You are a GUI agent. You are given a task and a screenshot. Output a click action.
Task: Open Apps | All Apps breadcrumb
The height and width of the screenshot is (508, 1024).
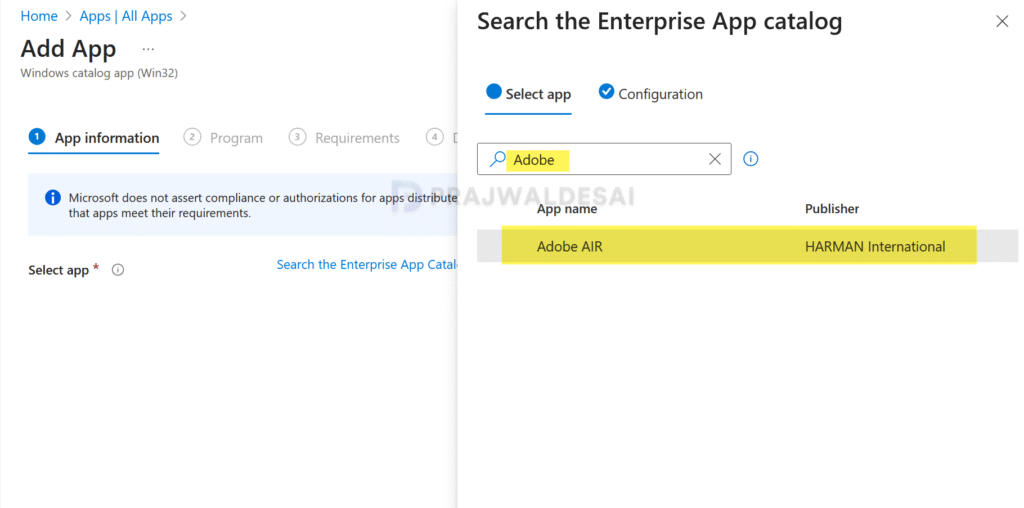click(x=126, y=16)
